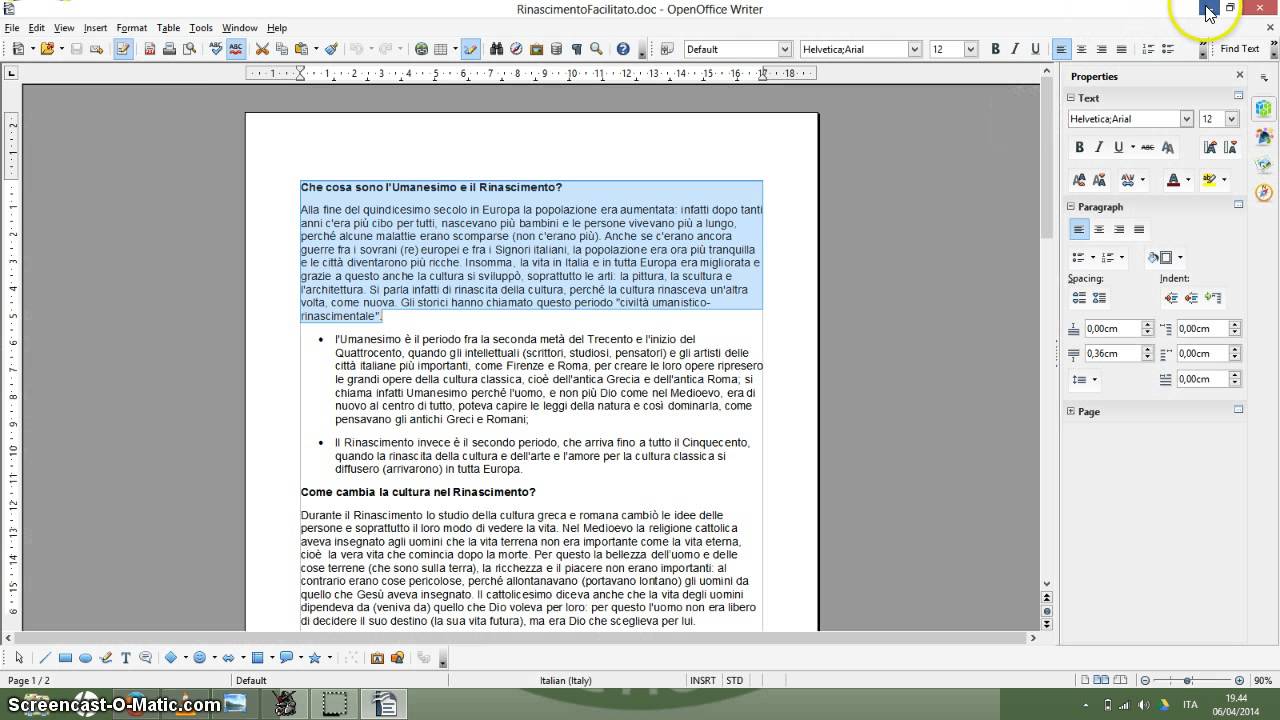The image size is (1280, 720).
Task: Click the Font Color swatch in sidebar
Action: click(x=1173, y=180)
